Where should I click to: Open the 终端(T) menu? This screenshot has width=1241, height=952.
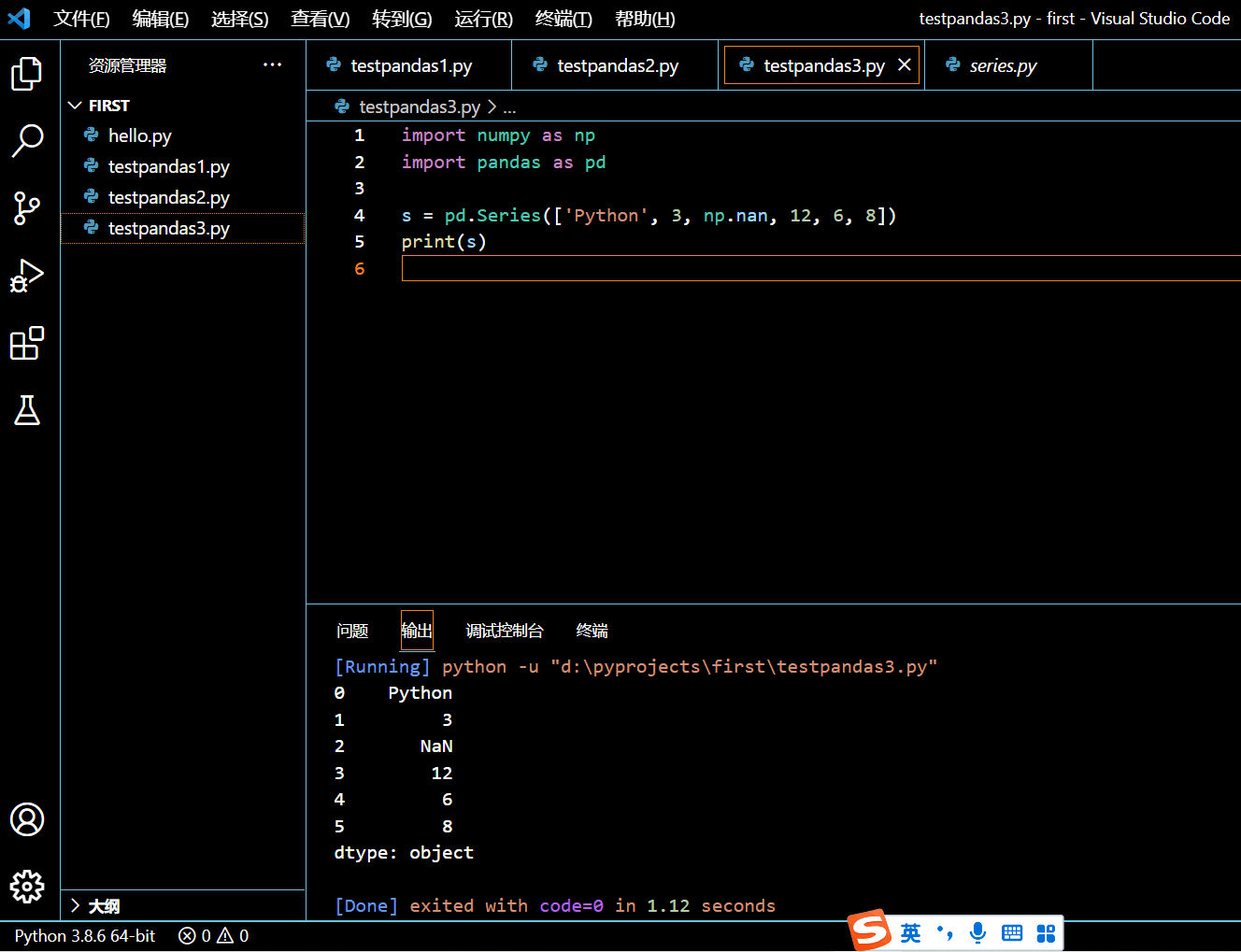(x=564, y=19)
